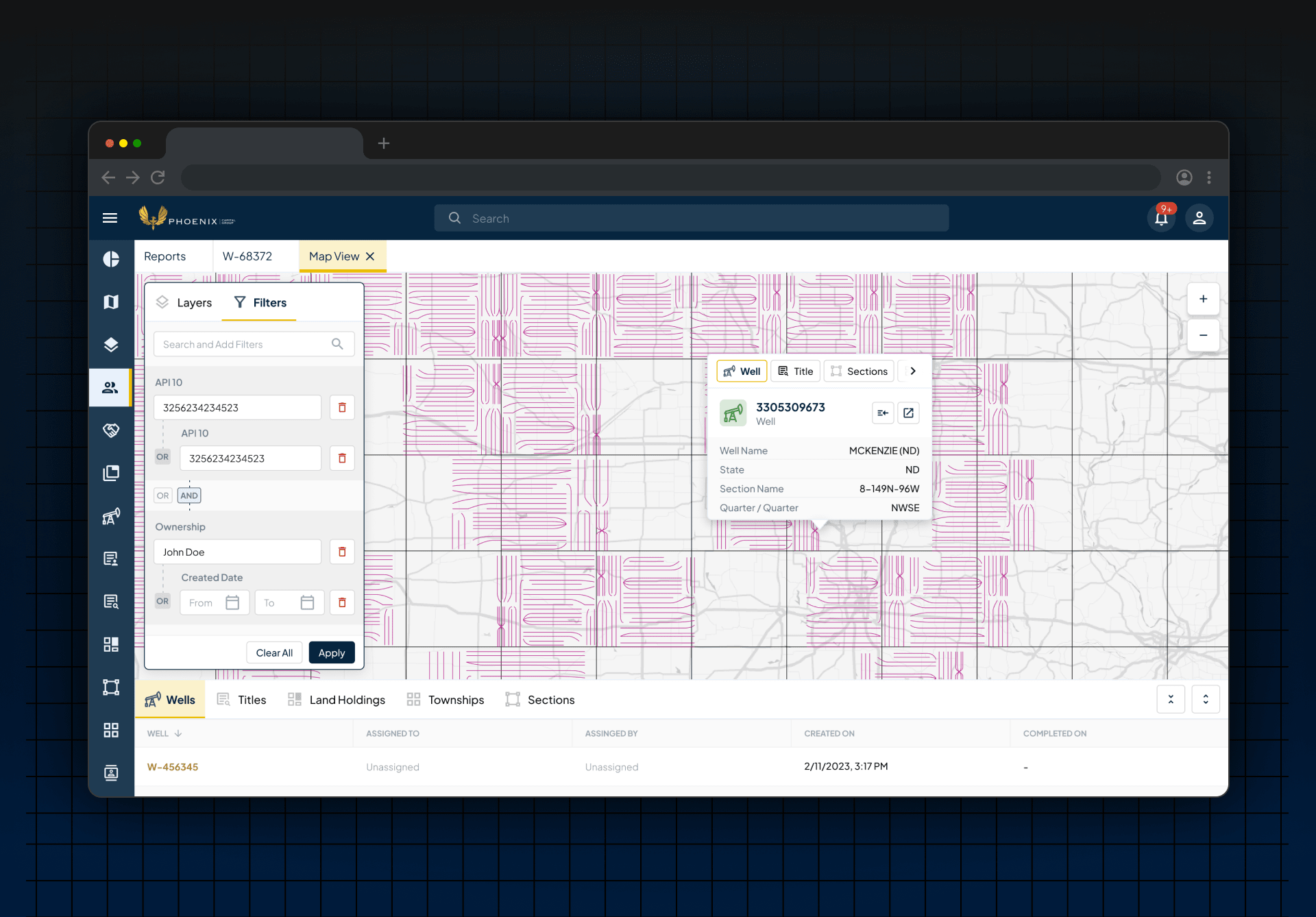Select the Title tab in popup
This screenshot has width=1316, height=917.
click(796, 371)
